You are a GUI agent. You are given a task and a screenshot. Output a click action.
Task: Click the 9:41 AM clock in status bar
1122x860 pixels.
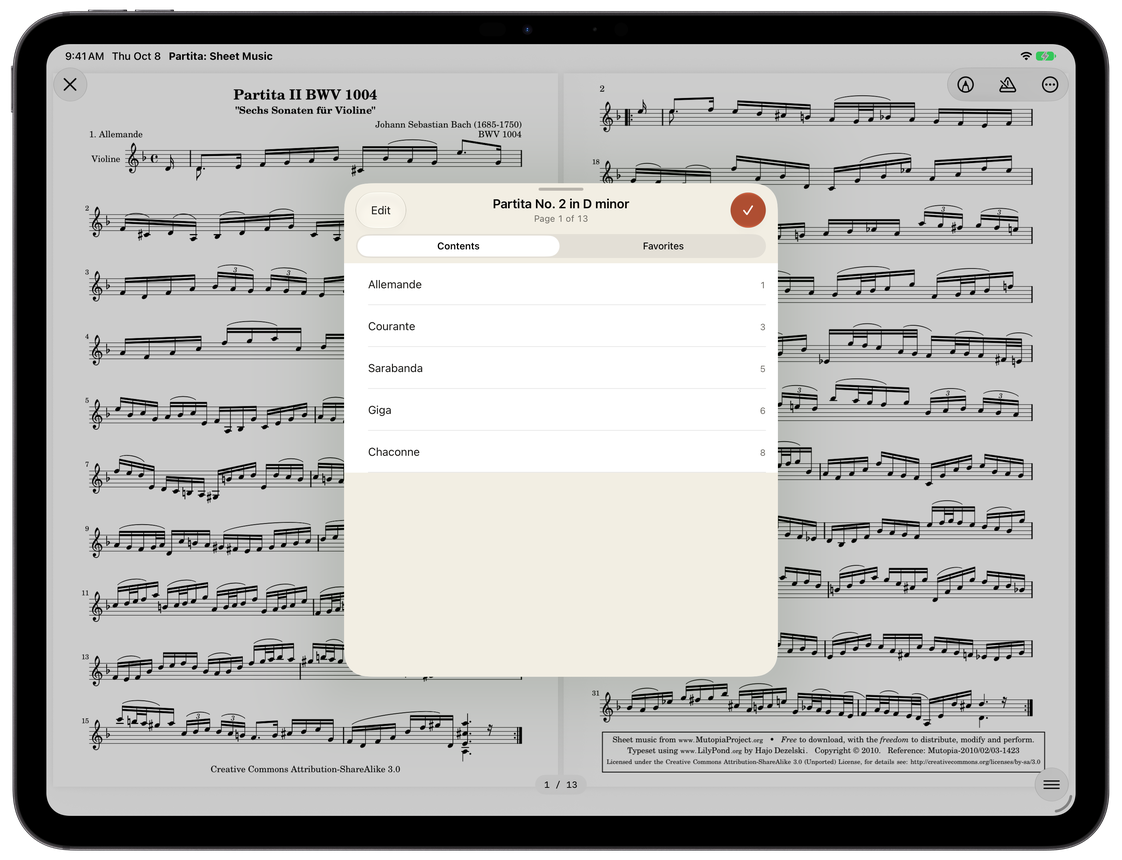[84, 56]
